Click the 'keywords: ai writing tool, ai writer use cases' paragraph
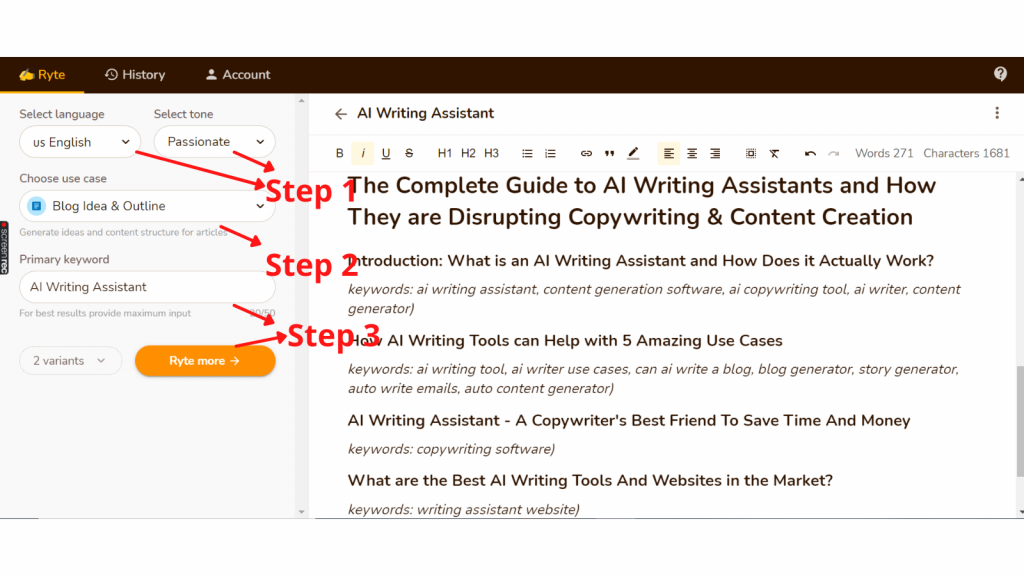Image resolution: width=1024 pixels, height=576 pixels. click(x=653, y=379)
